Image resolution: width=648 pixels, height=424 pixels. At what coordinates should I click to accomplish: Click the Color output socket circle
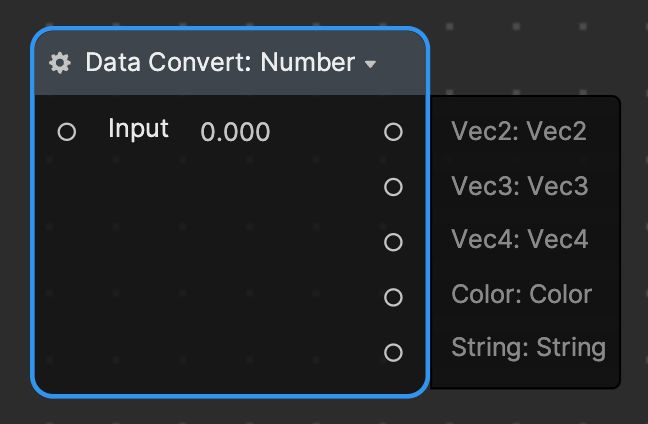(393, 297)
